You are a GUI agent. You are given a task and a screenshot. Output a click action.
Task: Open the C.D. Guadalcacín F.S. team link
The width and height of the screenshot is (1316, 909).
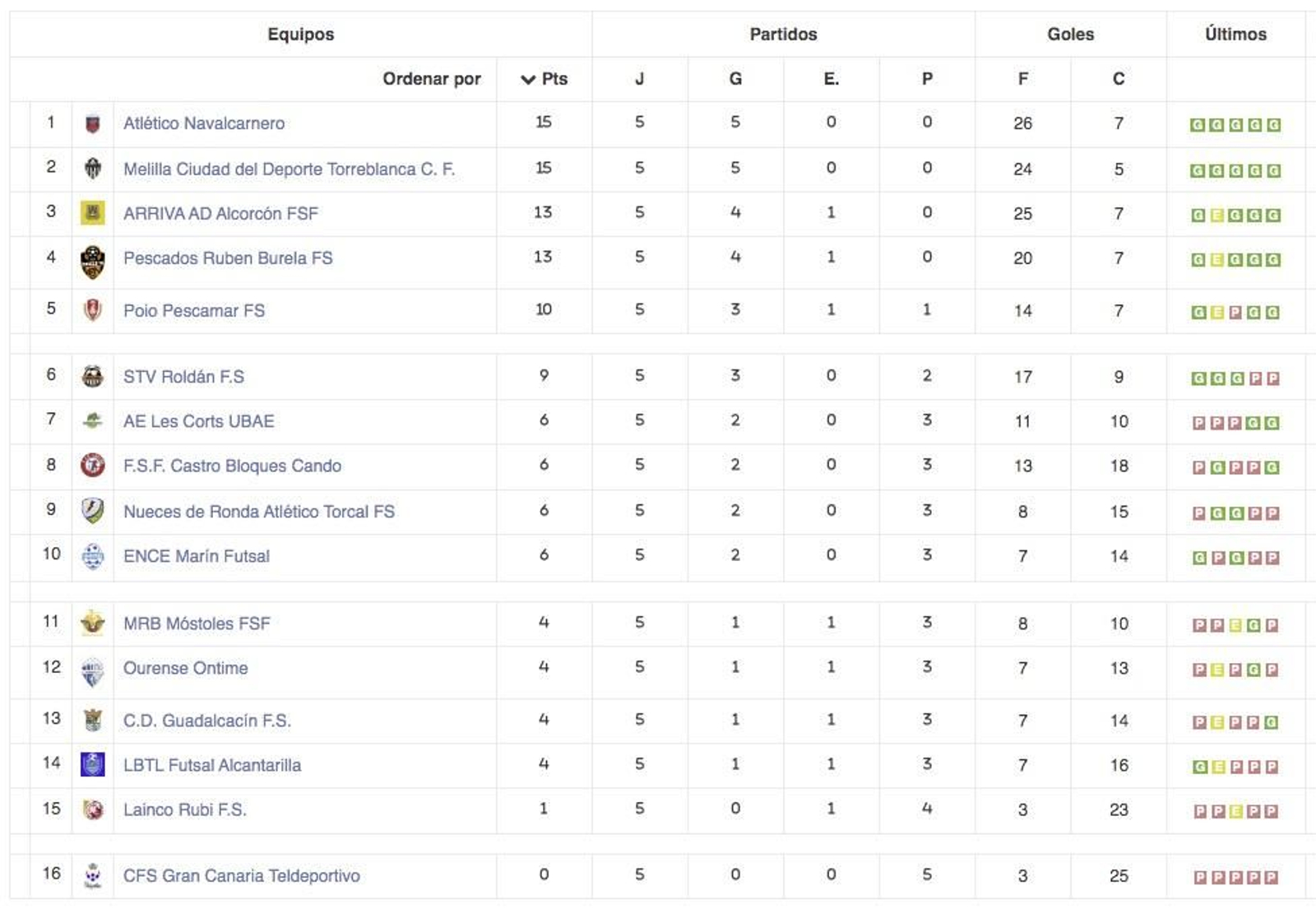coord(208,720)
